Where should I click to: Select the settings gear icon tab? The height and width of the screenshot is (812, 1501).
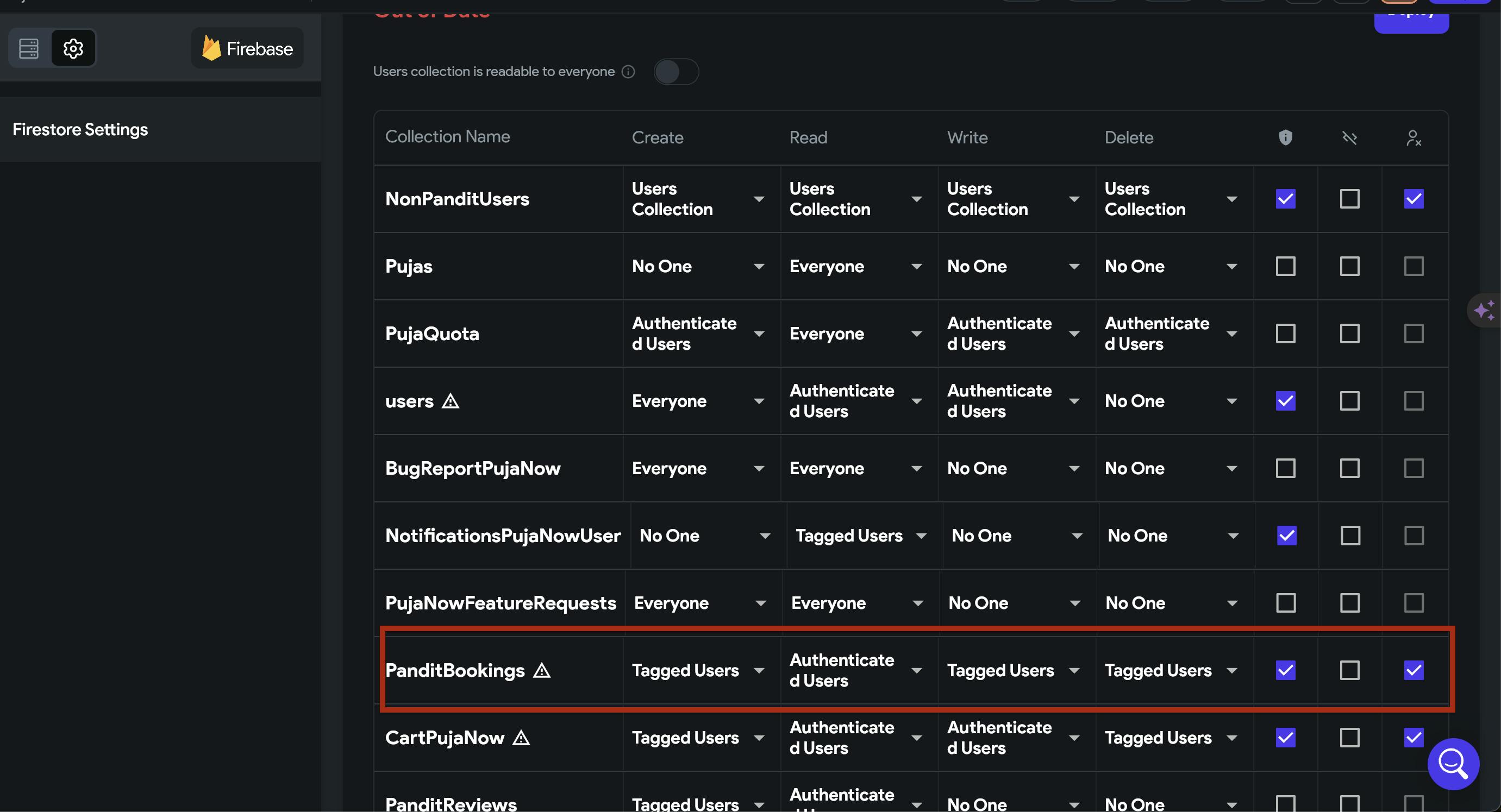pyautogui.click(x=73, y=48)
